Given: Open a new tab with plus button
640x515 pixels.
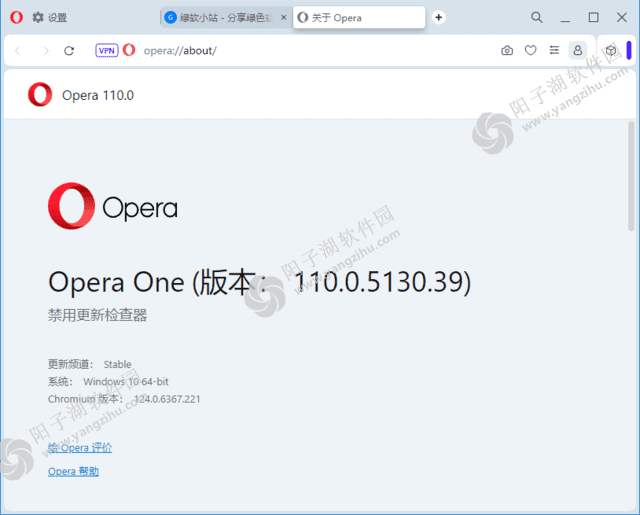Looking at the screenshot, I should coord(438,18).
